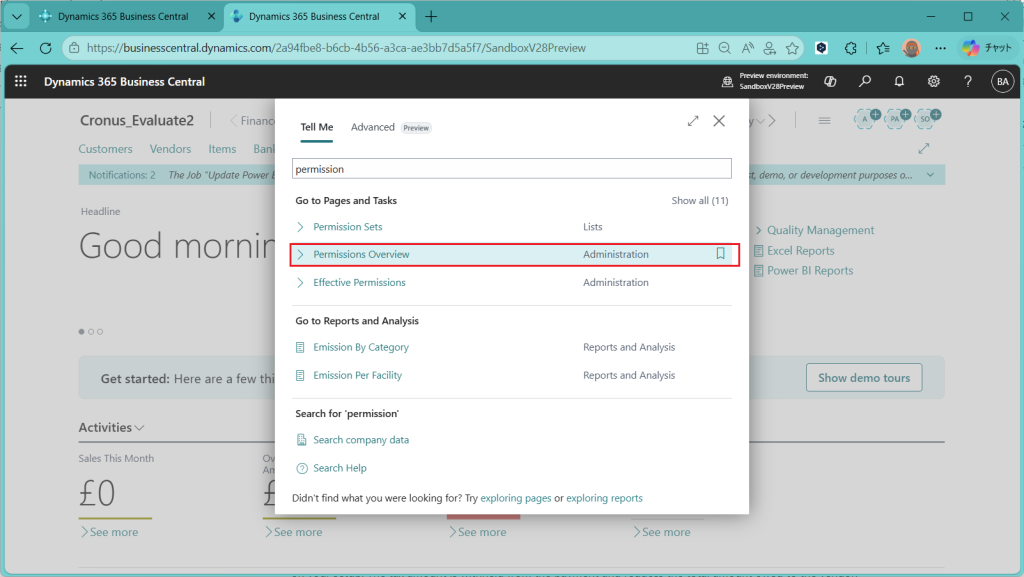Switch to the Advanced tab
The image size is (1024, 577).
(373, 128)
